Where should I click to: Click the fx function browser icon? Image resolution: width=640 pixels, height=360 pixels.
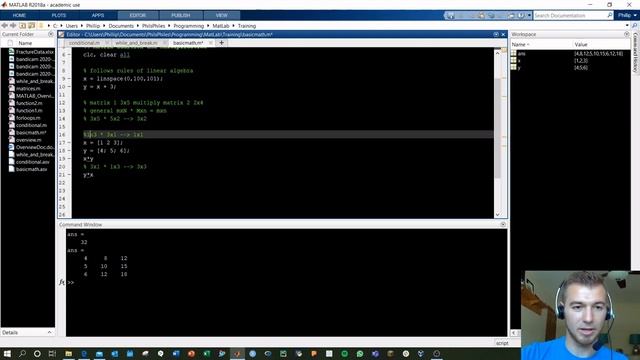pyautogui.click(x=62, y=282)
